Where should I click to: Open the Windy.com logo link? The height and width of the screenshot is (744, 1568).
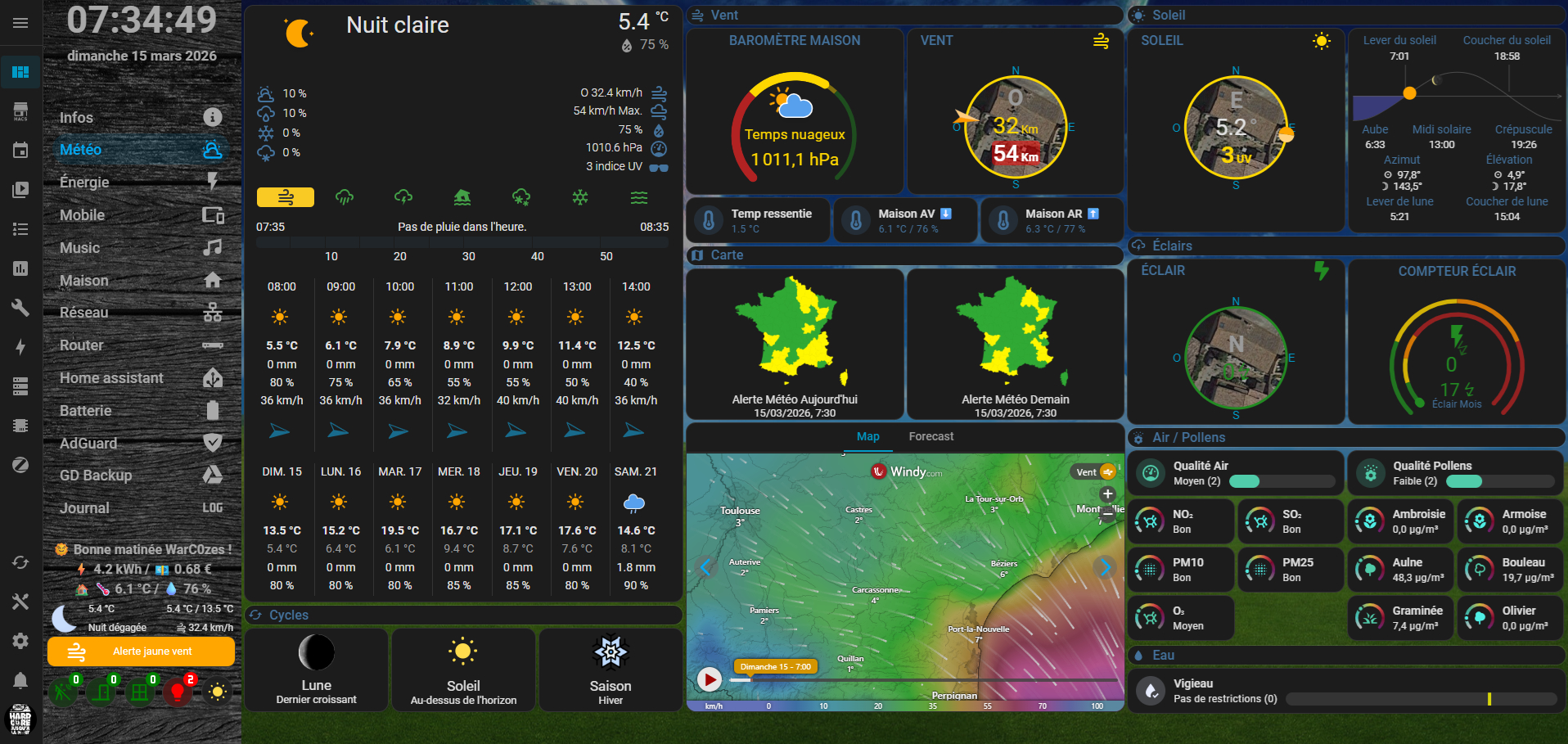pyautogui.click(x=906, y=472)
